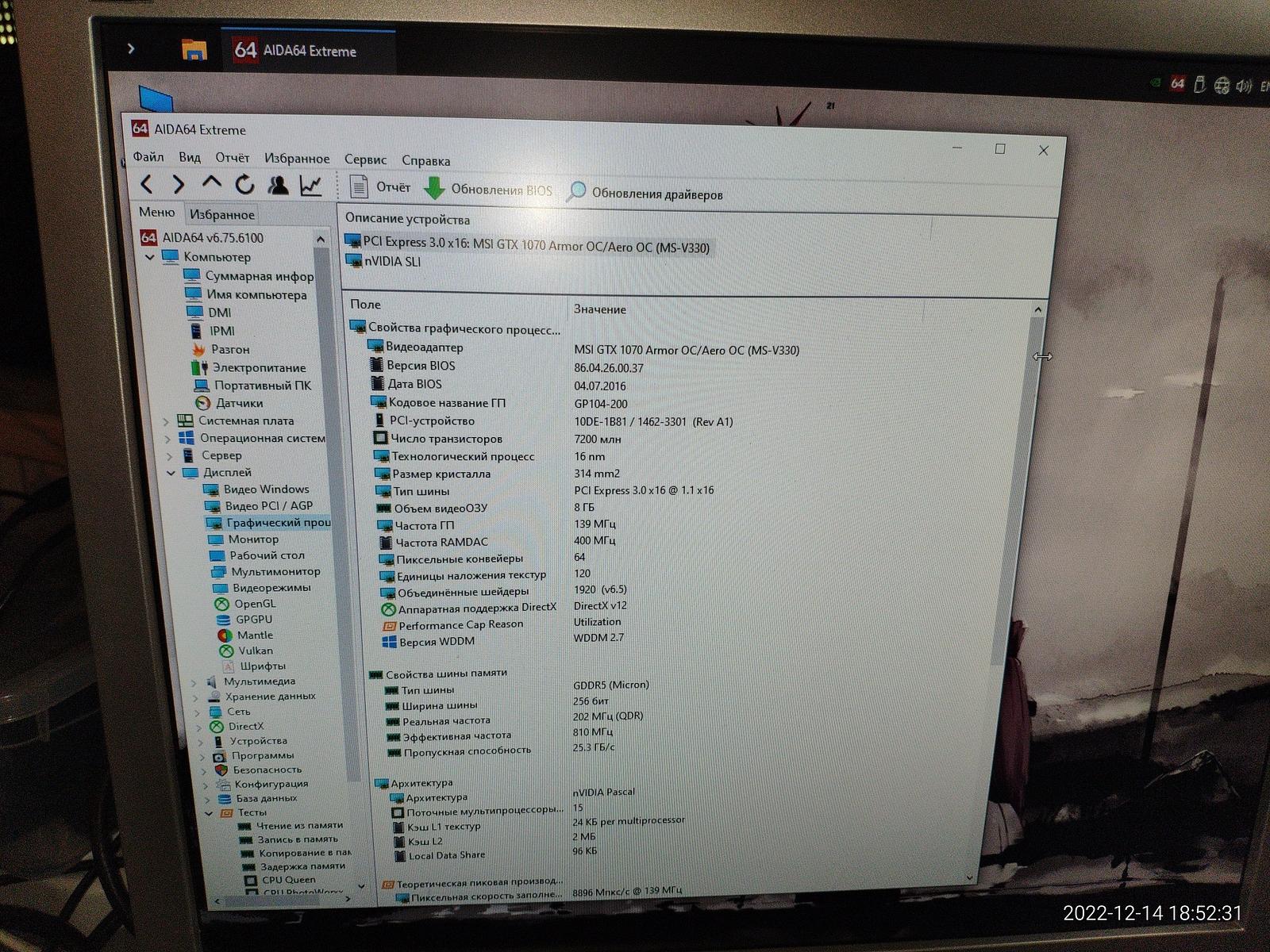Select GPGPU tree item
The width and height of the screenshot is (1270, 952).
click(x=244, y=620)
